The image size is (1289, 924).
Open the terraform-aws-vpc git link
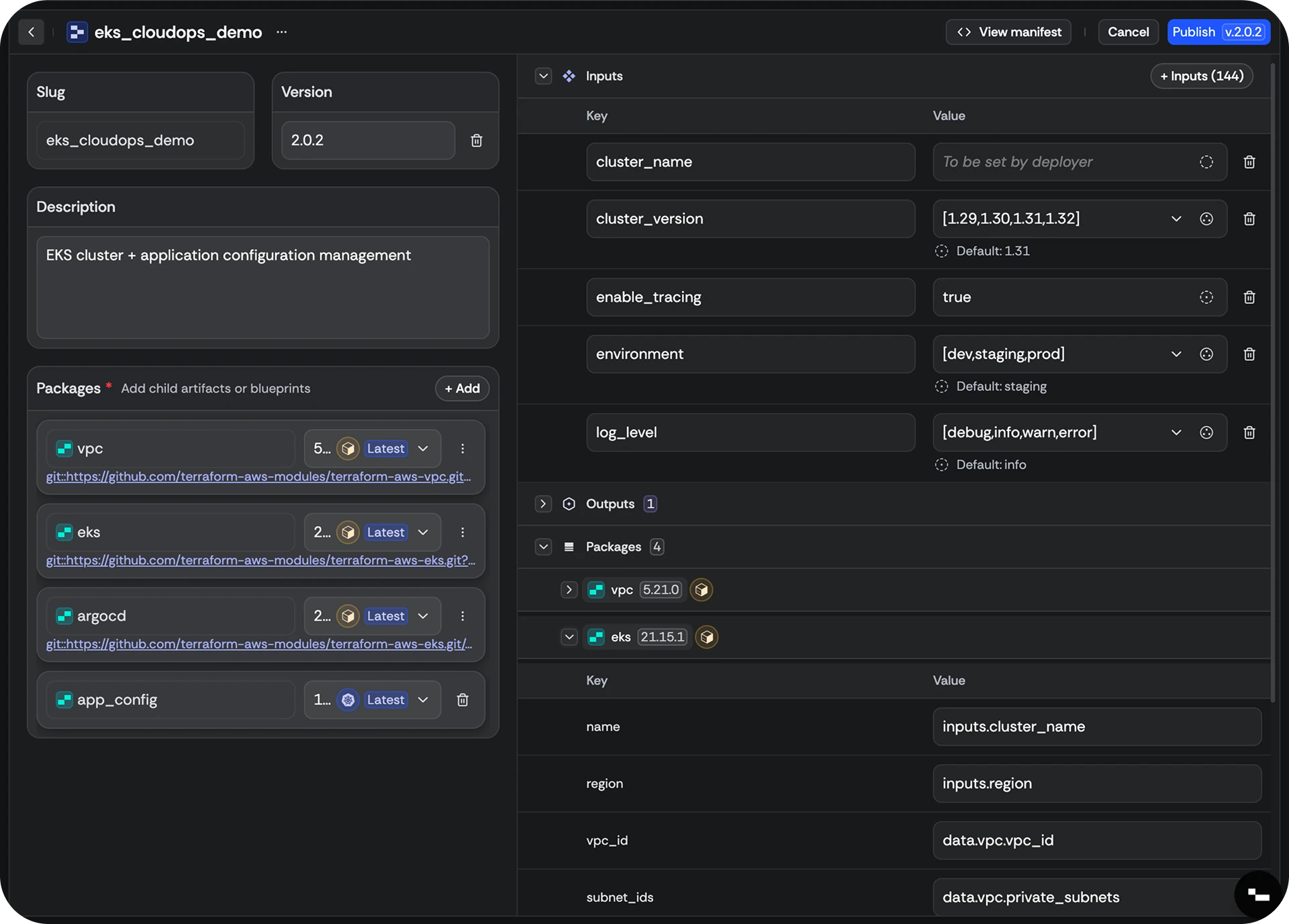click(x=258, y=476)
